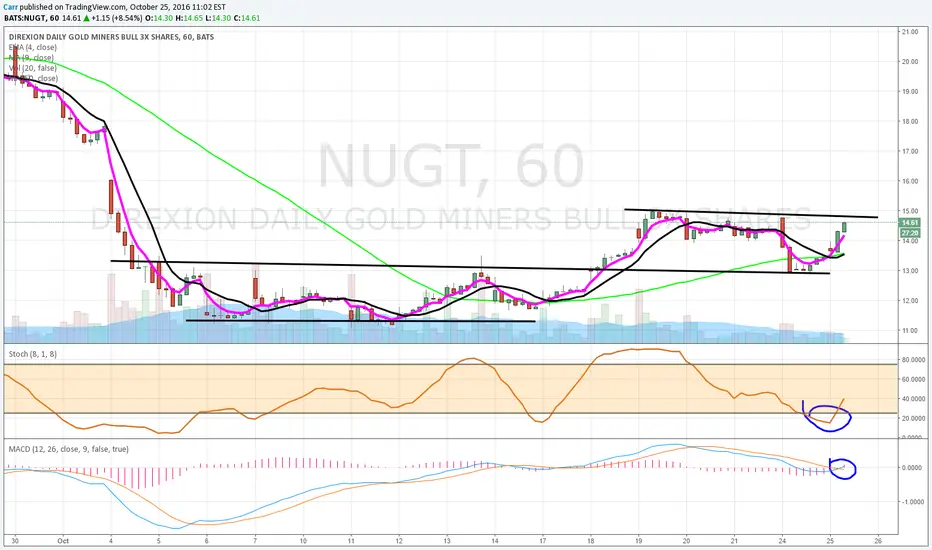Click the 7 date label on time axis

tap(255, 541)
